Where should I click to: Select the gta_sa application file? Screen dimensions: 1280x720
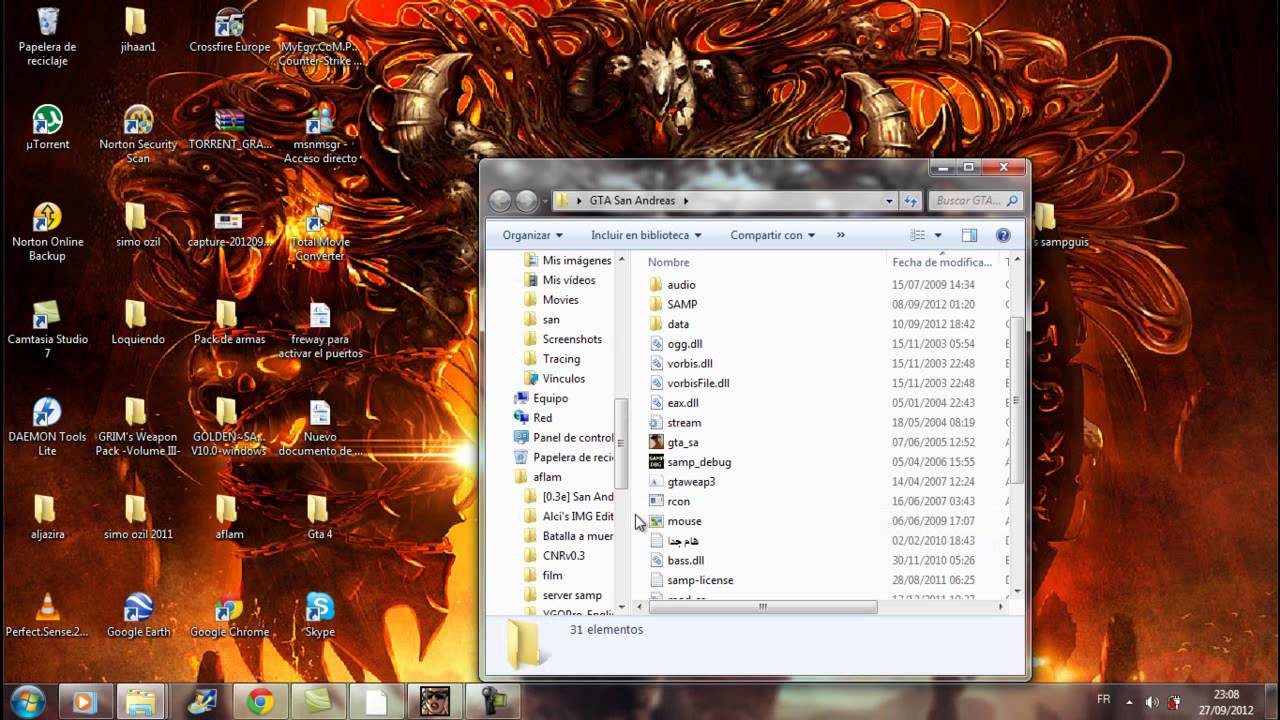[683, 442]
